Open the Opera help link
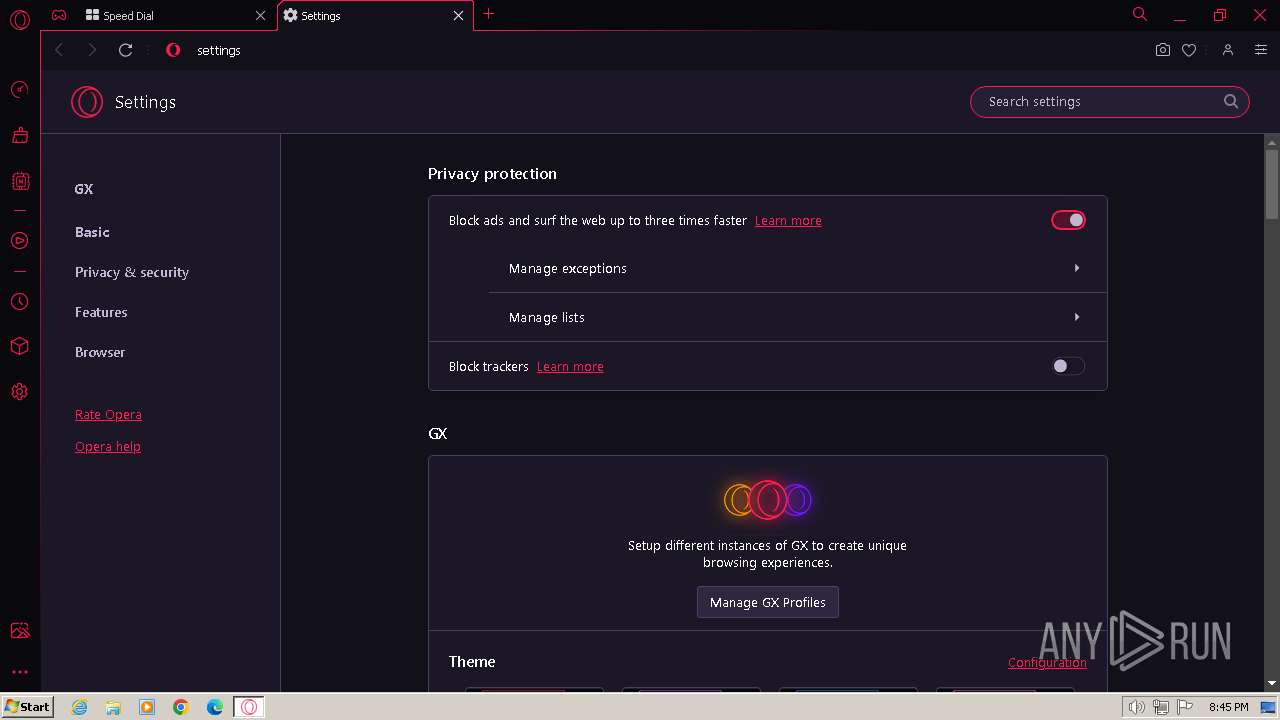 108,446
